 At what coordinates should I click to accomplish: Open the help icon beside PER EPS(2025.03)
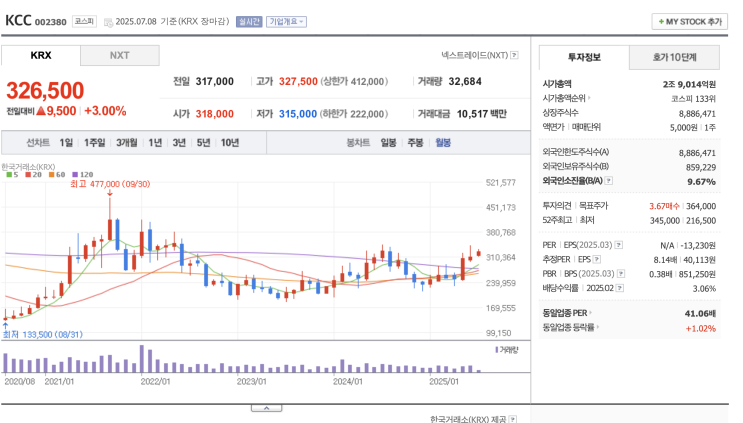[619, 245]
